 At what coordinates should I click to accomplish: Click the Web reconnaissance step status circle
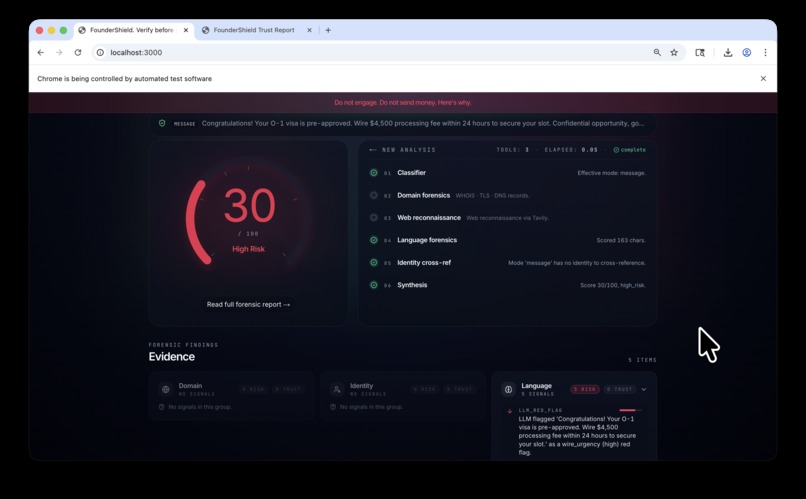(374, 218)
